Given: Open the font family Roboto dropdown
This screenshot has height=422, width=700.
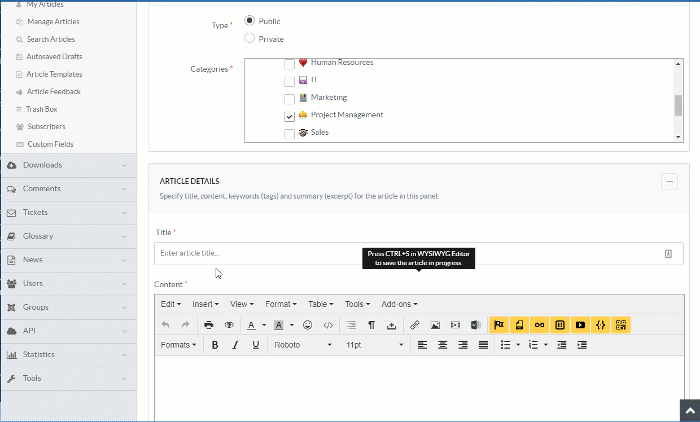Looking at the screenshot, I should (303, 345).
